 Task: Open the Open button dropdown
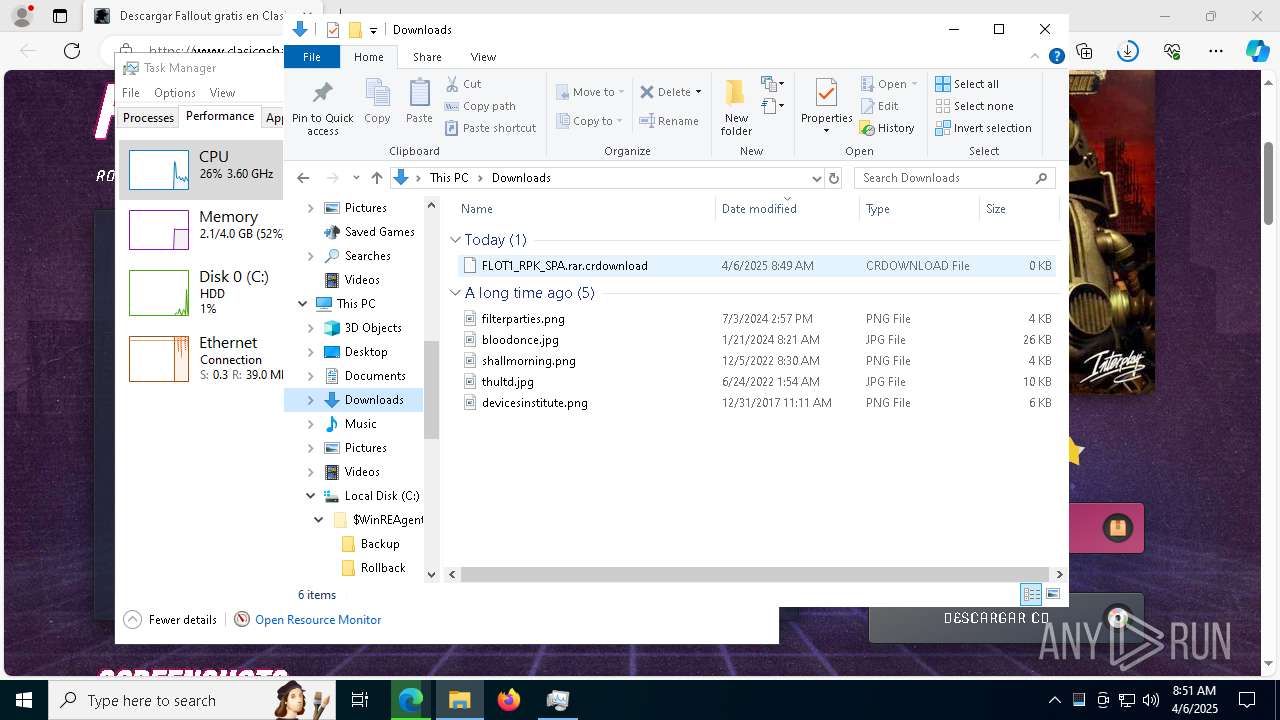coord(914,84)
